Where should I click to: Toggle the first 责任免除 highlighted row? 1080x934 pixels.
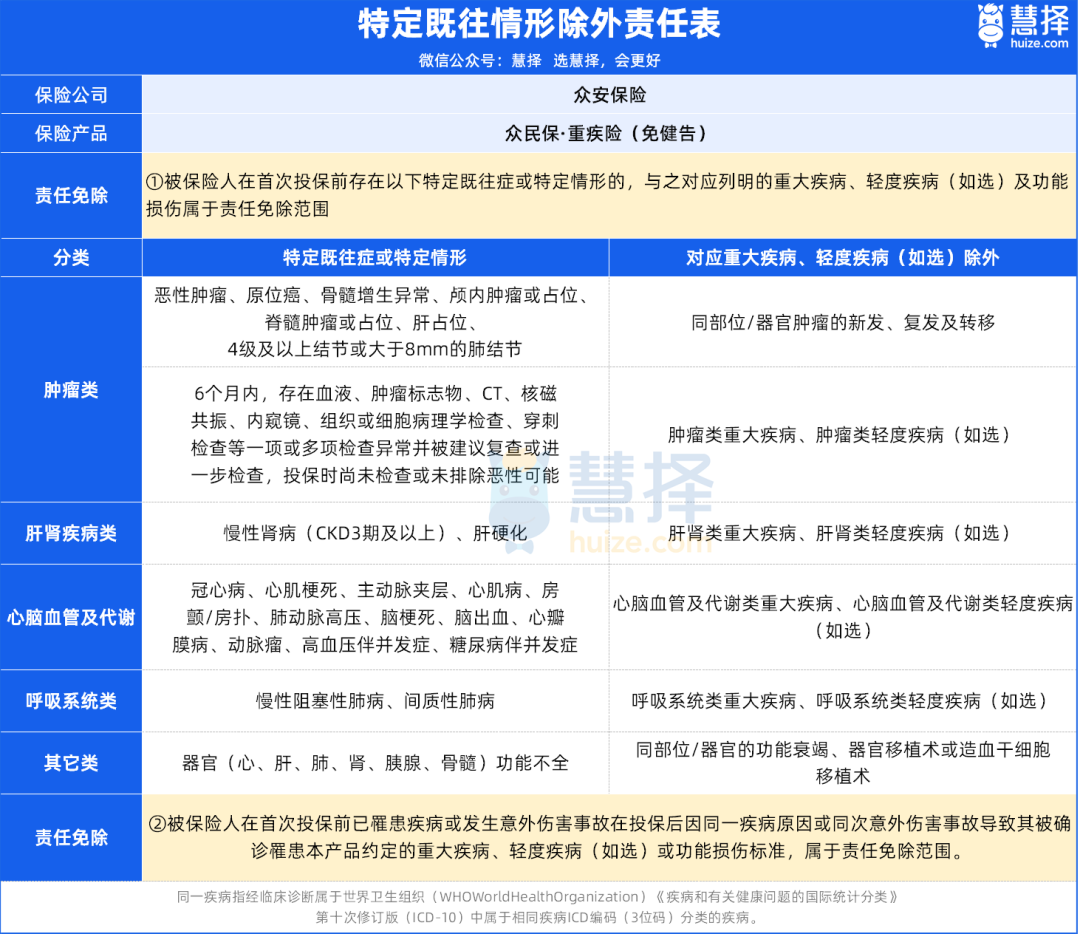point(71,195)
